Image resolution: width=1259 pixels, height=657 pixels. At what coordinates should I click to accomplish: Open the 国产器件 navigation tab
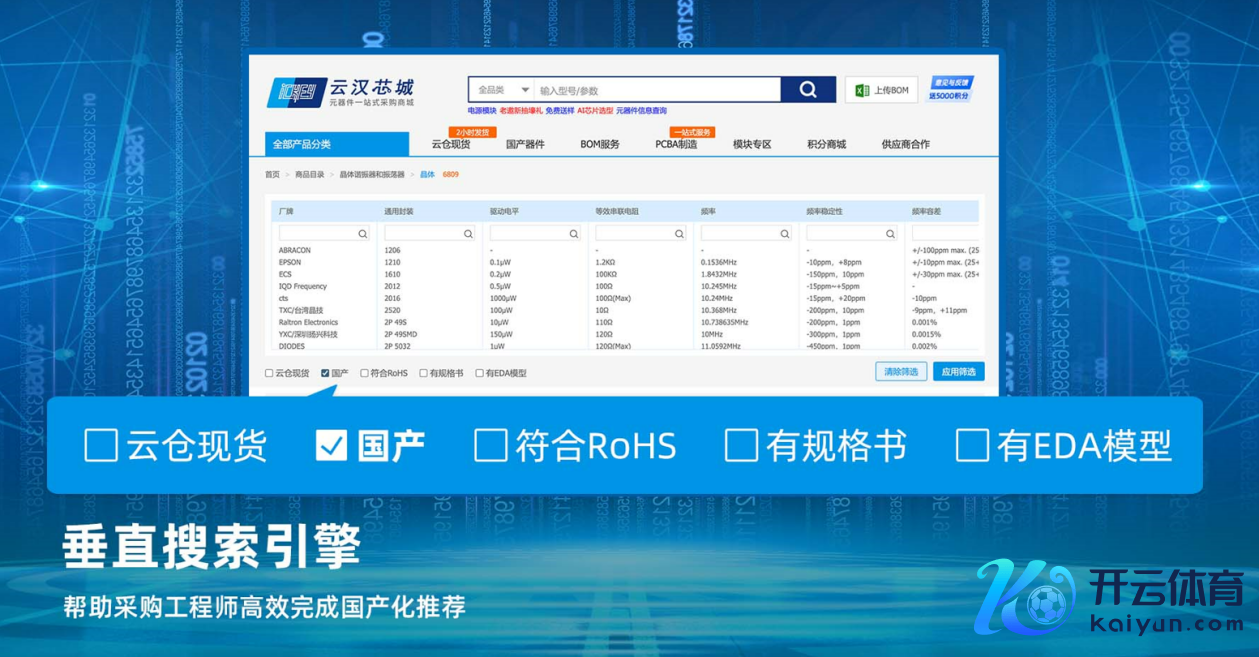[x=525, y=145]
